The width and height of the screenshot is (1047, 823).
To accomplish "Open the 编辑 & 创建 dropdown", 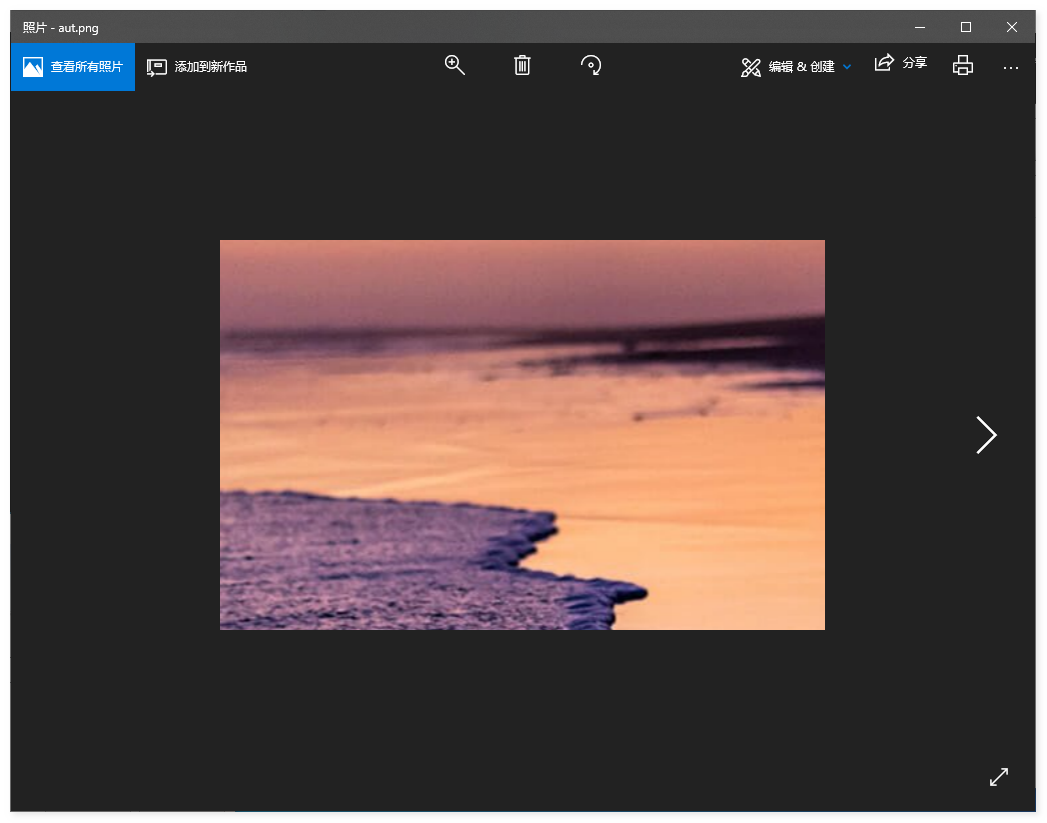I will [x=796, y=67].
